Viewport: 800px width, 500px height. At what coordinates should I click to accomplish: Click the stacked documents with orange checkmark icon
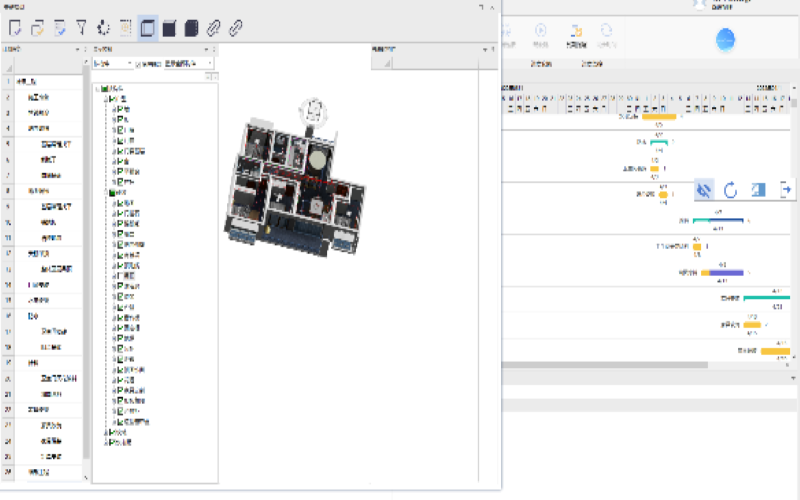[37, 28]
